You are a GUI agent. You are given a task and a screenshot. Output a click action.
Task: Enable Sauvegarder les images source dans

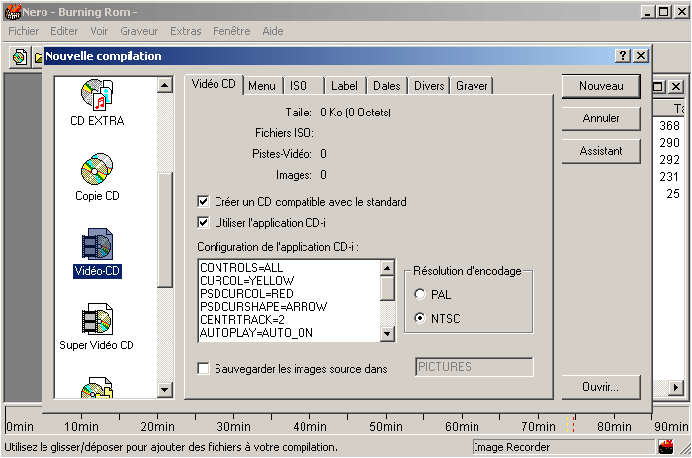[203, 368]
